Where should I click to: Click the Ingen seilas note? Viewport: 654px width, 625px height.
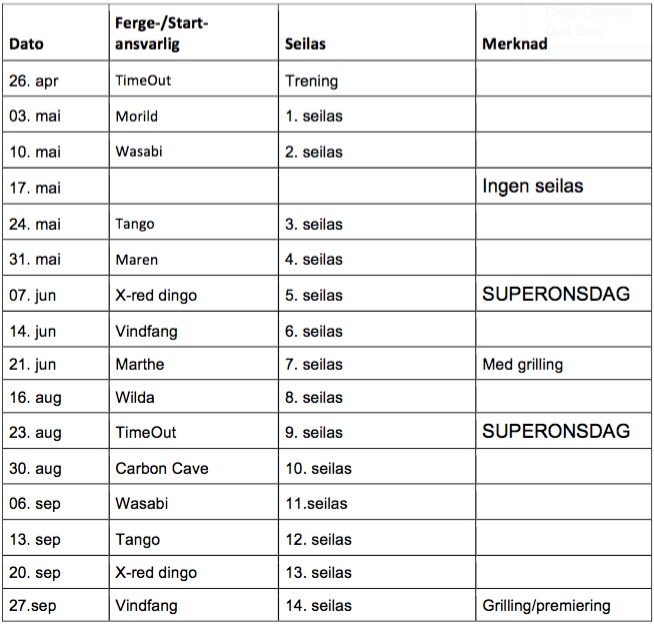pyautogui.click(x=533, y=186)
